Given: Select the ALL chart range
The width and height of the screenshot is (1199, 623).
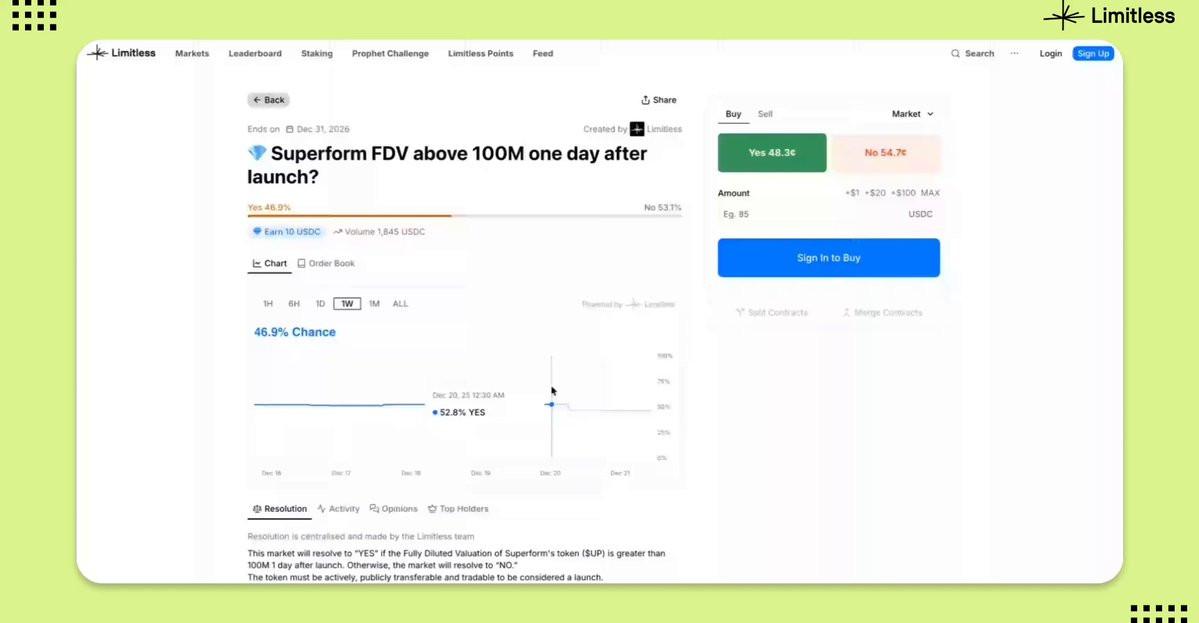Looking at the screenshot, I should [400, 304].
